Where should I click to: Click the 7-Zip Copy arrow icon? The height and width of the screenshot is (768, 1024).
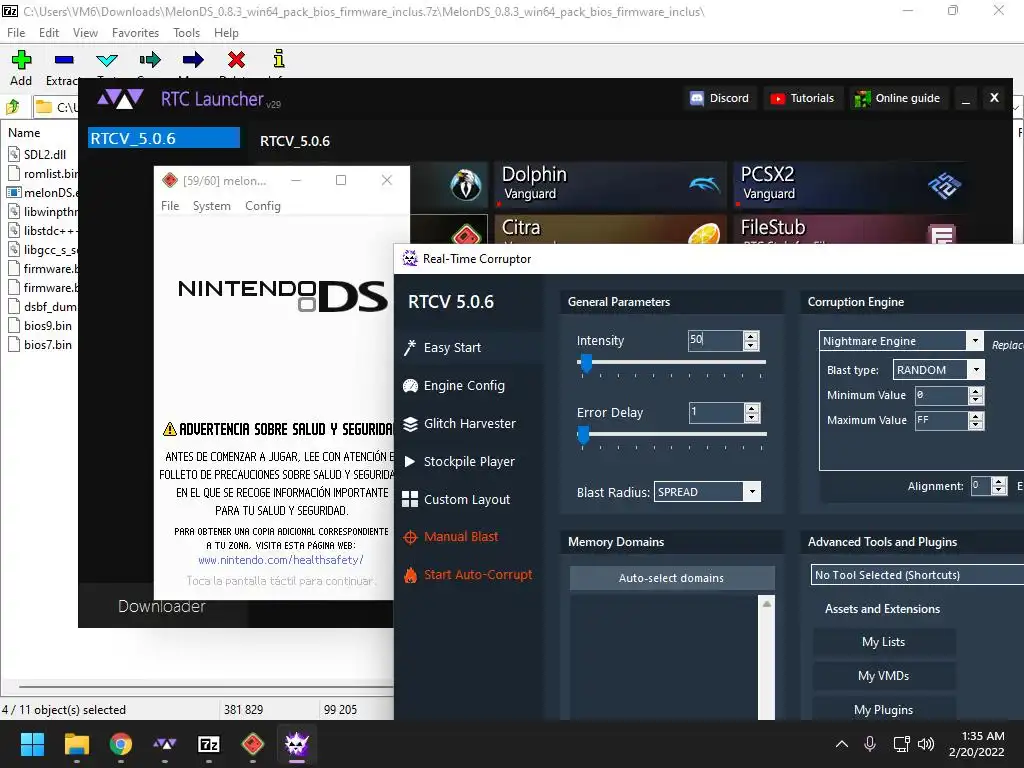(x=150, y=60)
